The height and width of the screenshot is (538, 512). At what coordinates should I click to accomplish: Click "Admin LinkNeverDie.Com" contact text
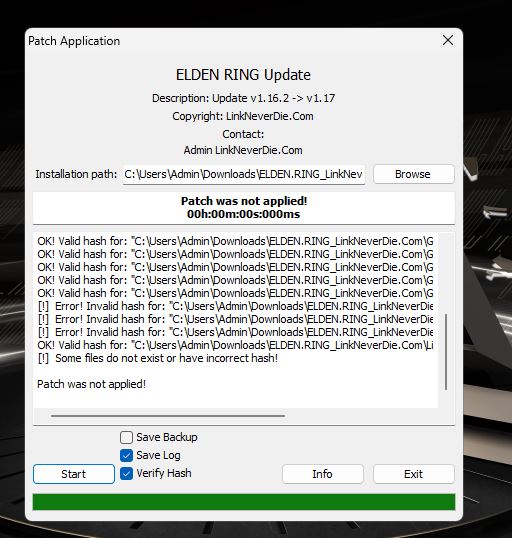tap(243, 150)
